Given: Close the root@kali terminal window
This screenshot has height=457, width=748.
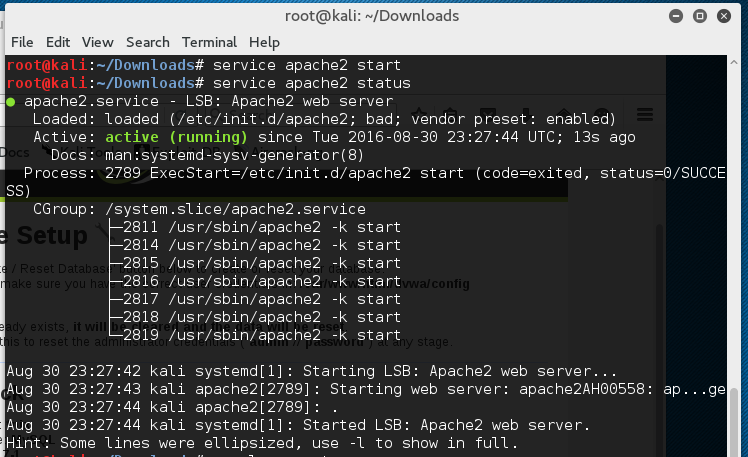Looking at the screenshot, I should click(x=724, y=16).
